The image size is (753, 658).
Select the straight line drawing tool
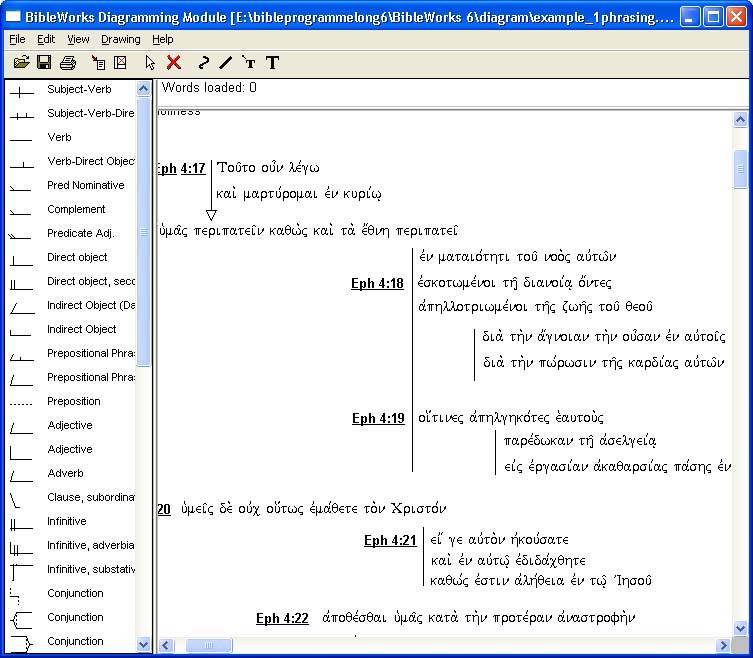click(225, 62)
